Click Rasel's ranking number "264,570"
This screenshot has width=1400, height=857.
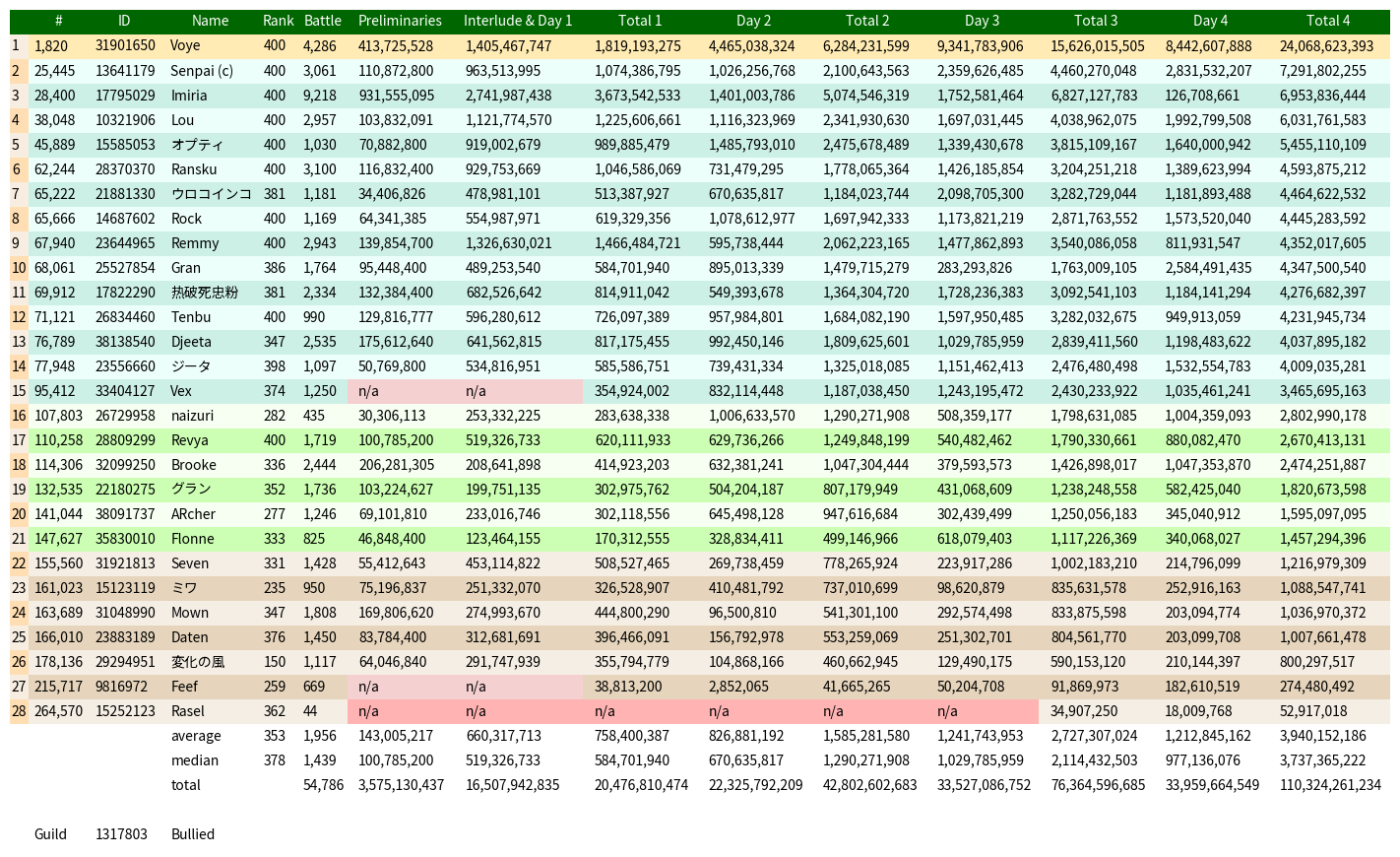[x=59, y=711]
